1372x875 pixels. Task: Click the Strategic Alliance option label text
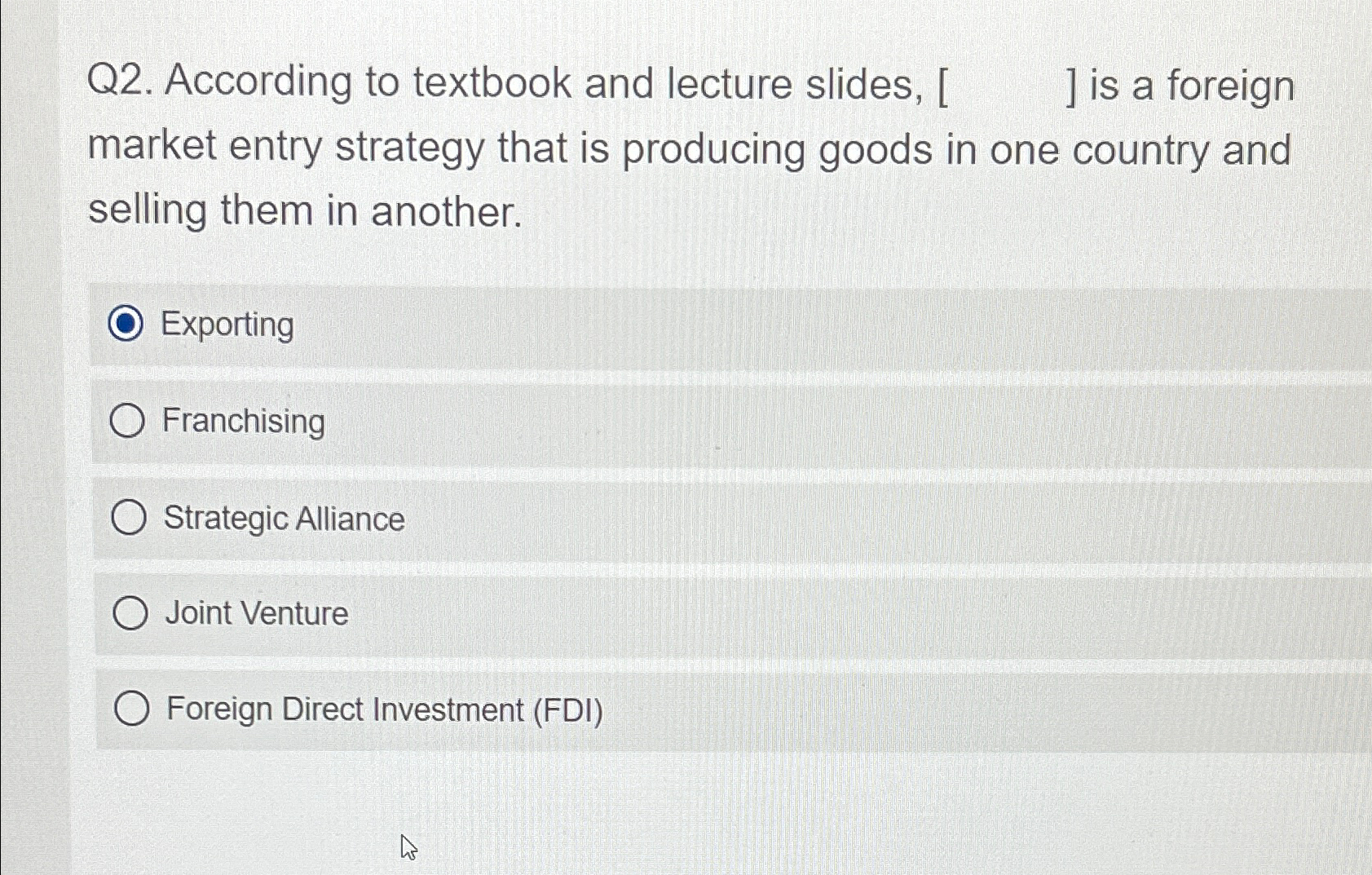pyautogui.click(x=282, y=517)
